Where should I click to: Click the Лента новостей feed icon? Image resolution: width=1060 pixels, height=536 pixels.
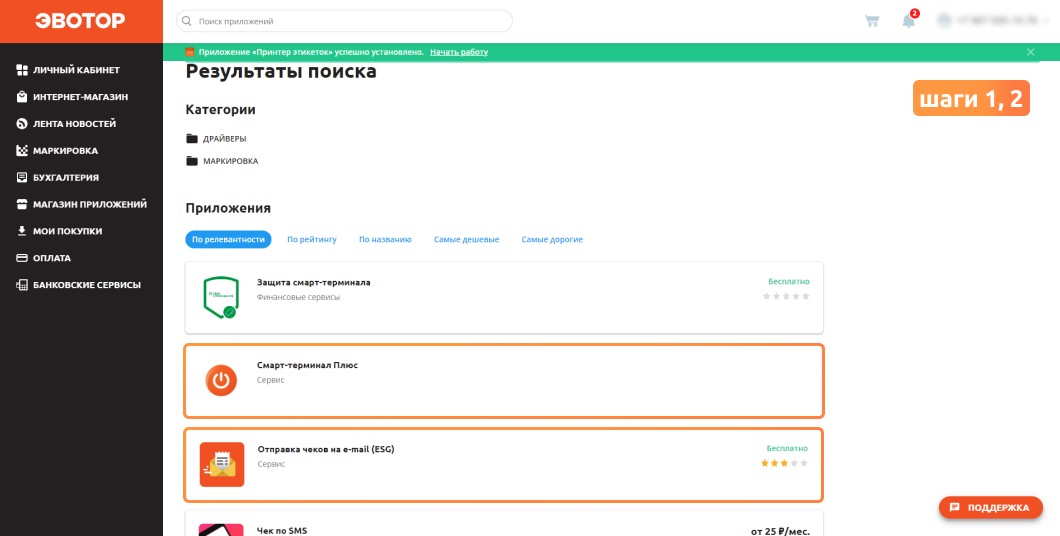click(x=22, y=124)
